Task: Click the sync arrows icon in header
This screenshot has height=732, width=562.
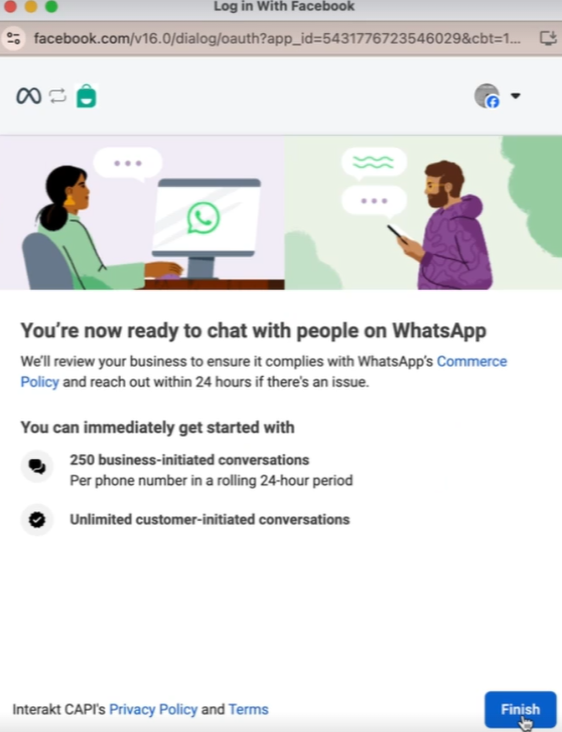Action: (58, 96)
